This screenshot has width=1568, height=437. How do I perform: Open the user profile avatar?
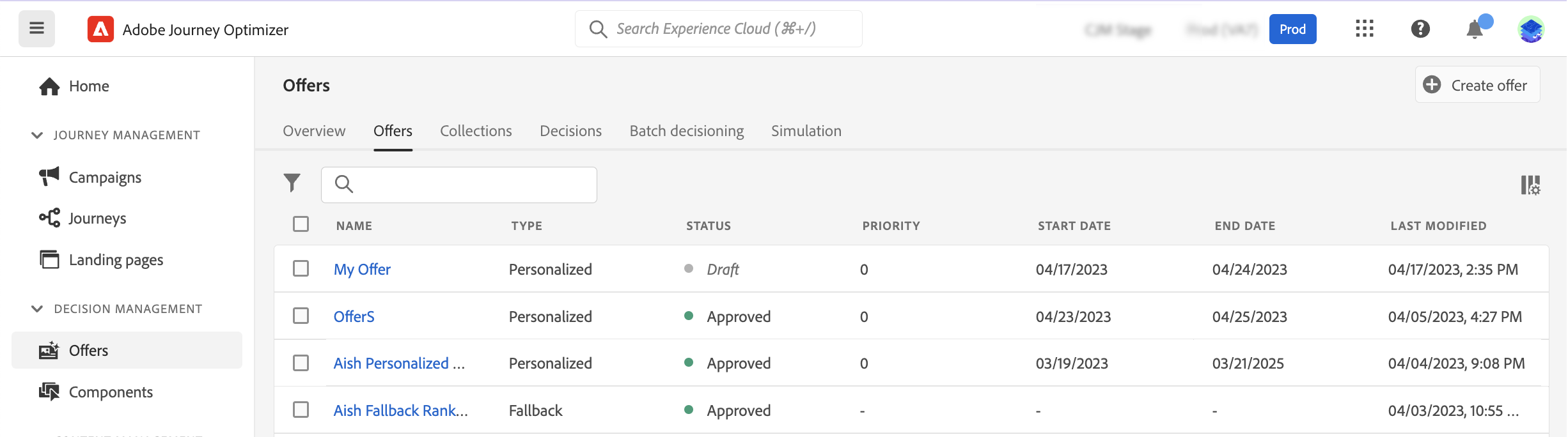point(1531,29)
